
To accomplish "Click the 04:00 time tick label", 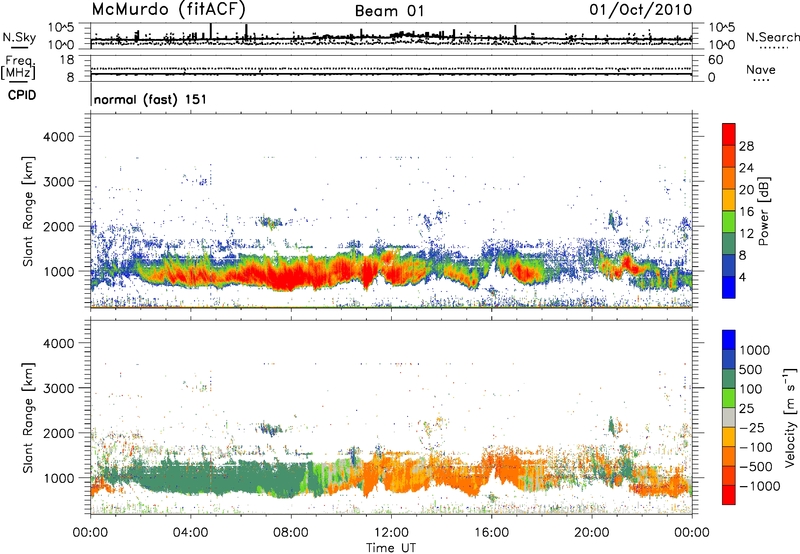I will tap(191, 533).
